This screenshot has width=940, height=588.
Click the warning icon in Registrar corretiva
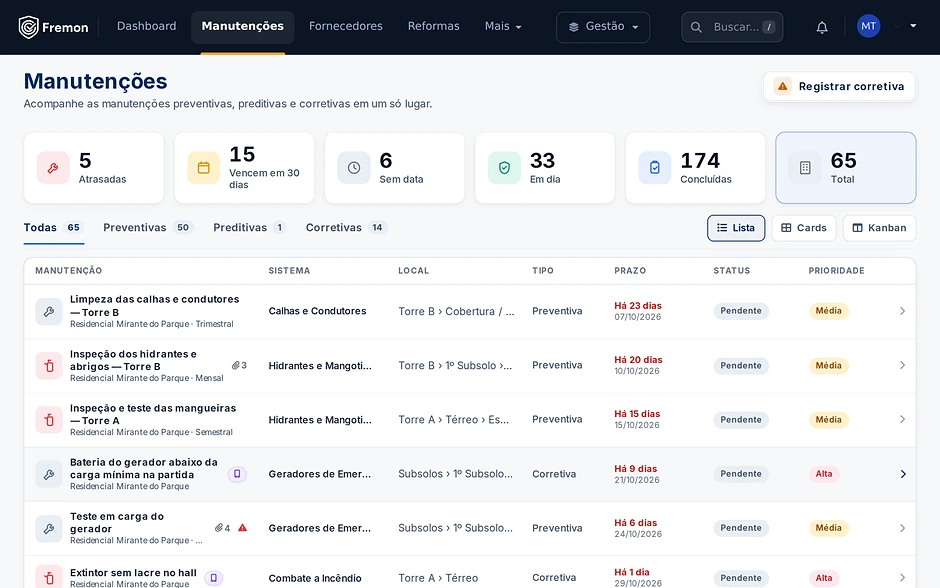[782, 86]
